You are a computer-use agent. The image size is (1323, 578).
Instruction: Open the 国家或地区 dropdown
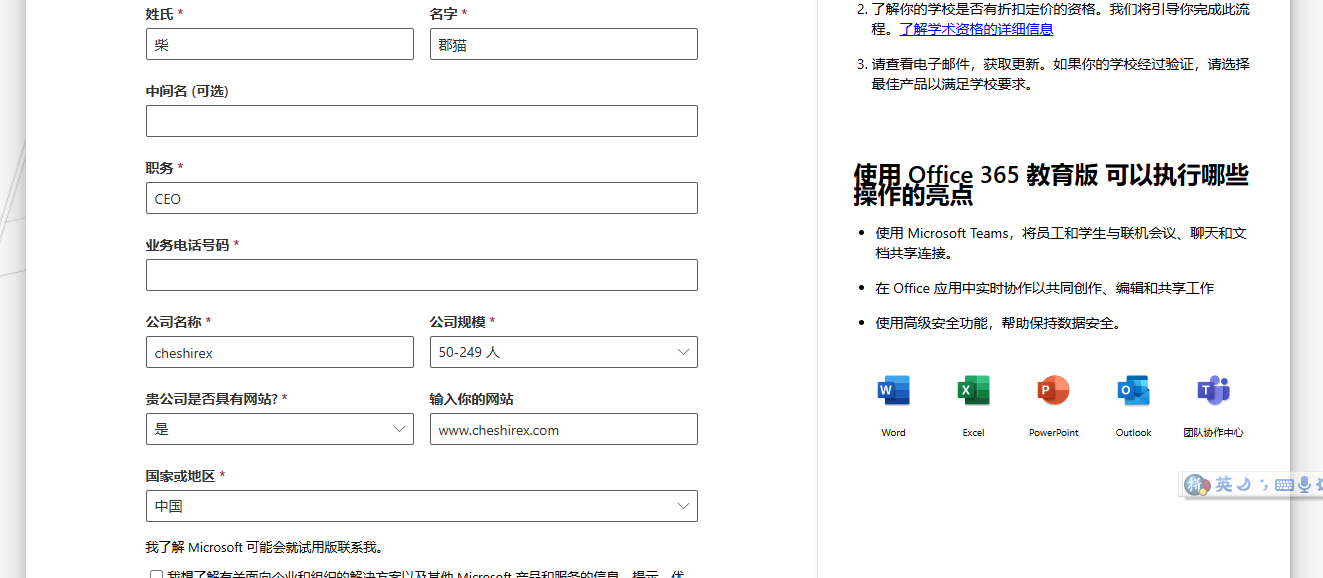421,506
